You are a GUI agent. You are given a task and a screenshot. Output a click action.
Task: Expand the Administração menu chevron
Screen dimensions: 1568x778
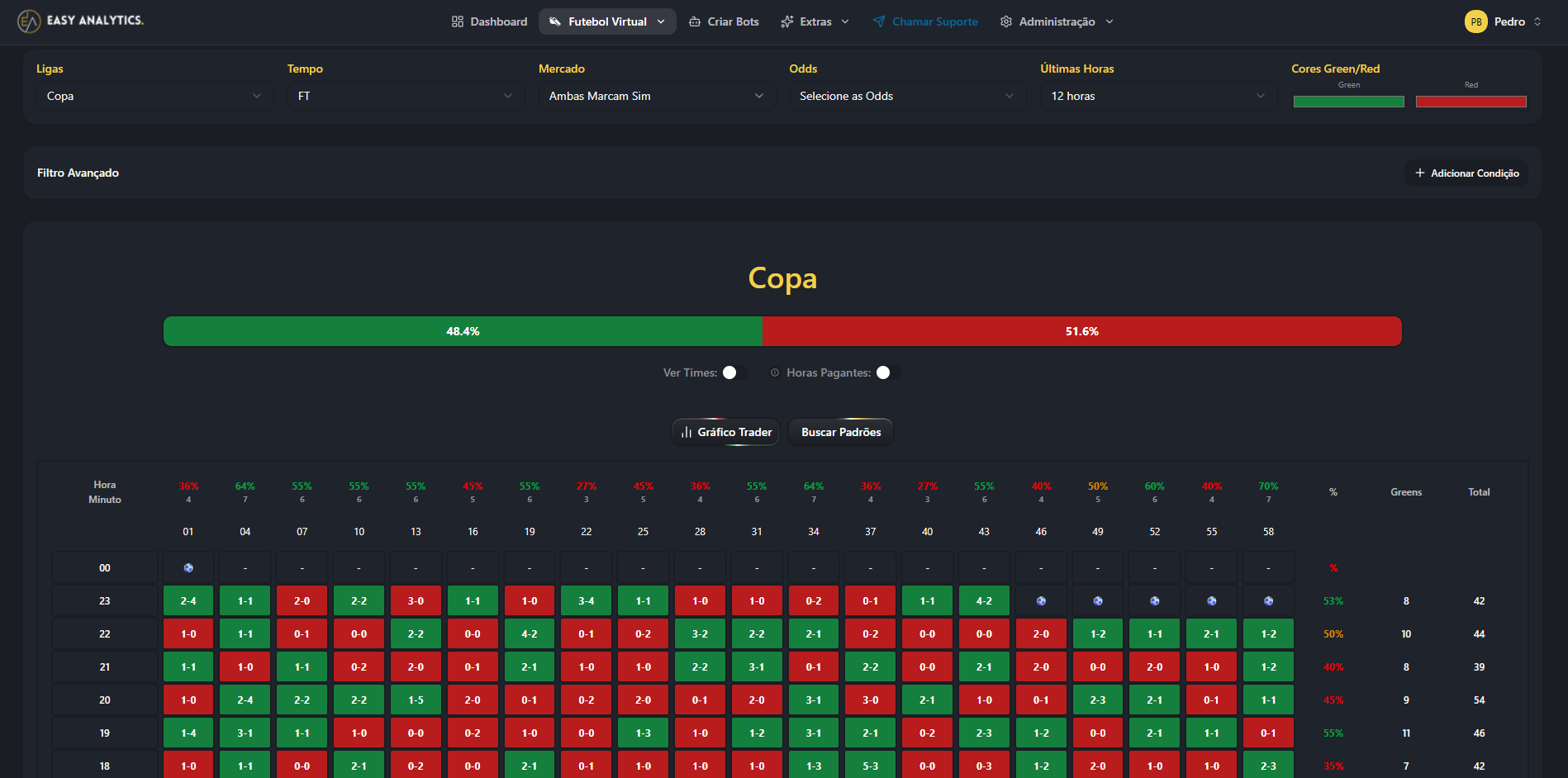click(x=1109, y=21)
